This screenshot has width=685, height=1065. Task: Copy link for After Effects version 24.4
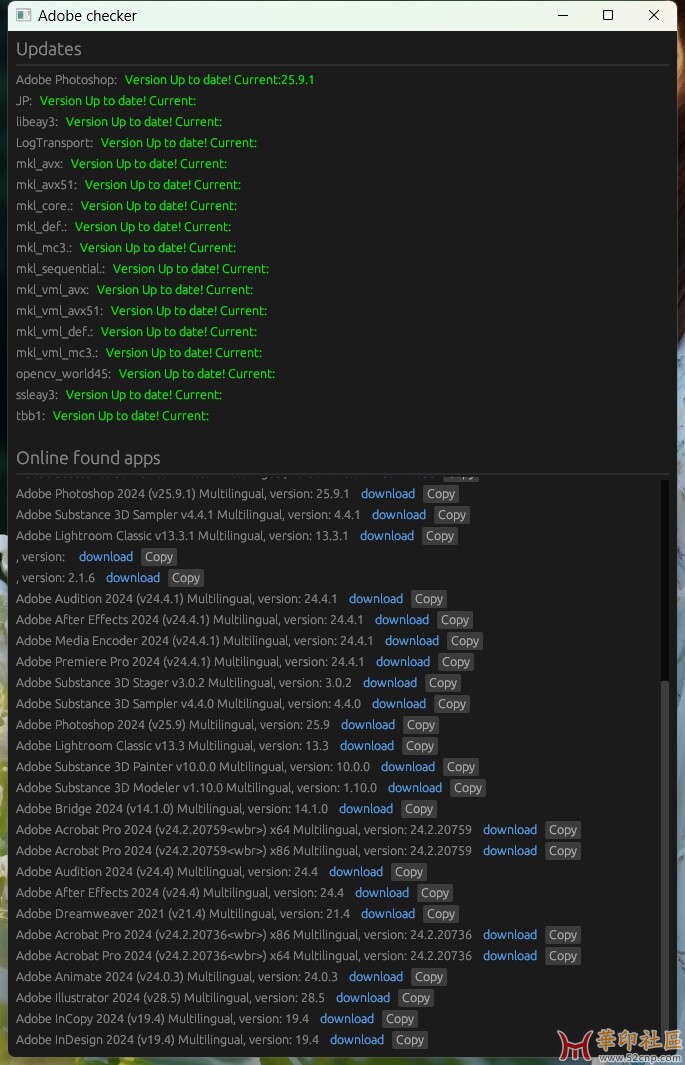click(x=434, y=894)
